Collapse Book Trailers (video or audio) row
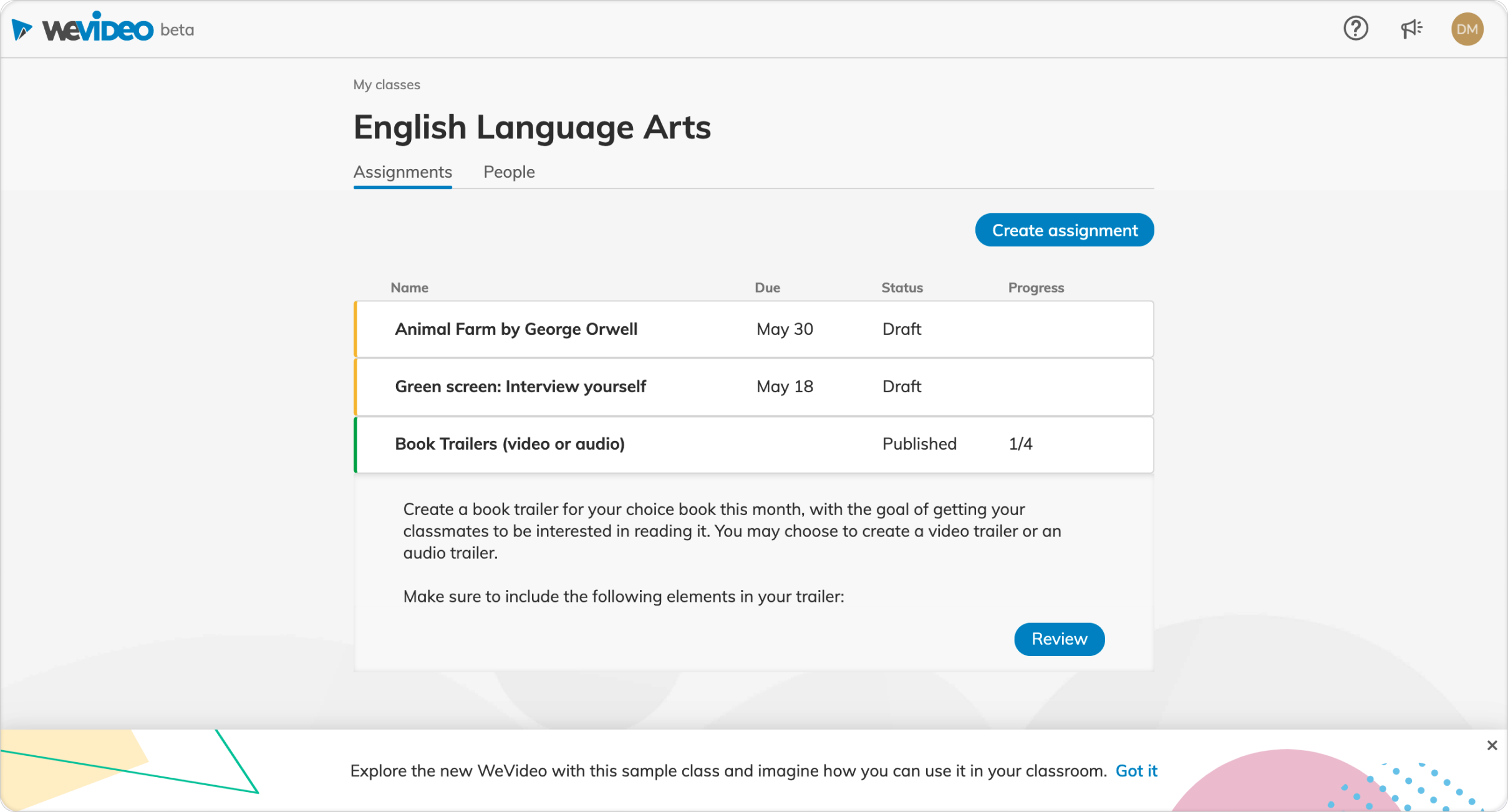1508x812 pixels. [510, 444]
